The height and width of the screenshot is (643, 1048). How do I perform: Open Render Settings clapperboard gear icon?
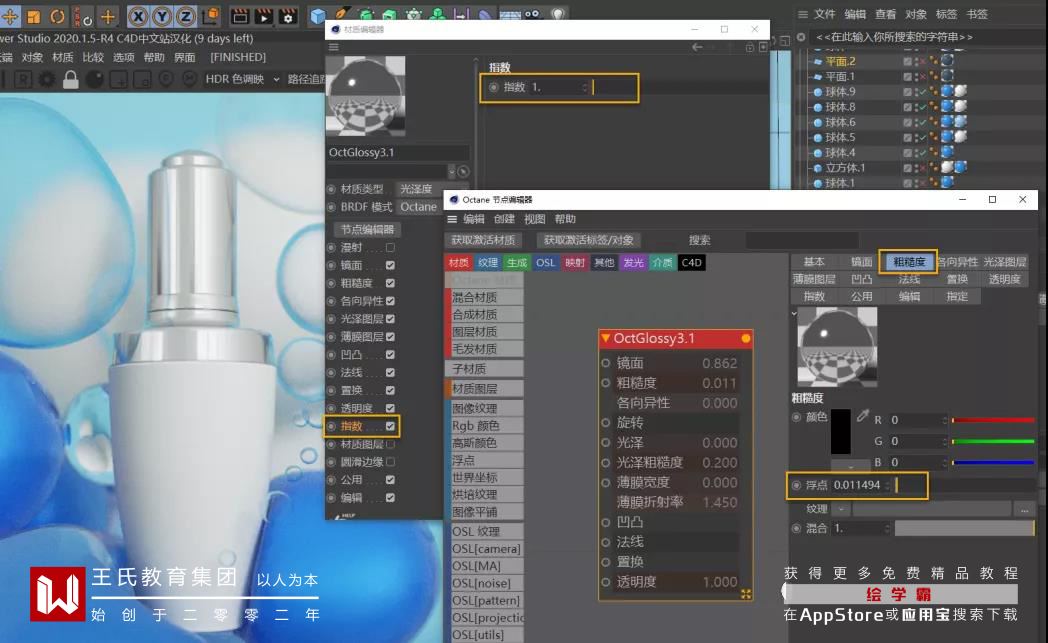click(x=289, y=16)
